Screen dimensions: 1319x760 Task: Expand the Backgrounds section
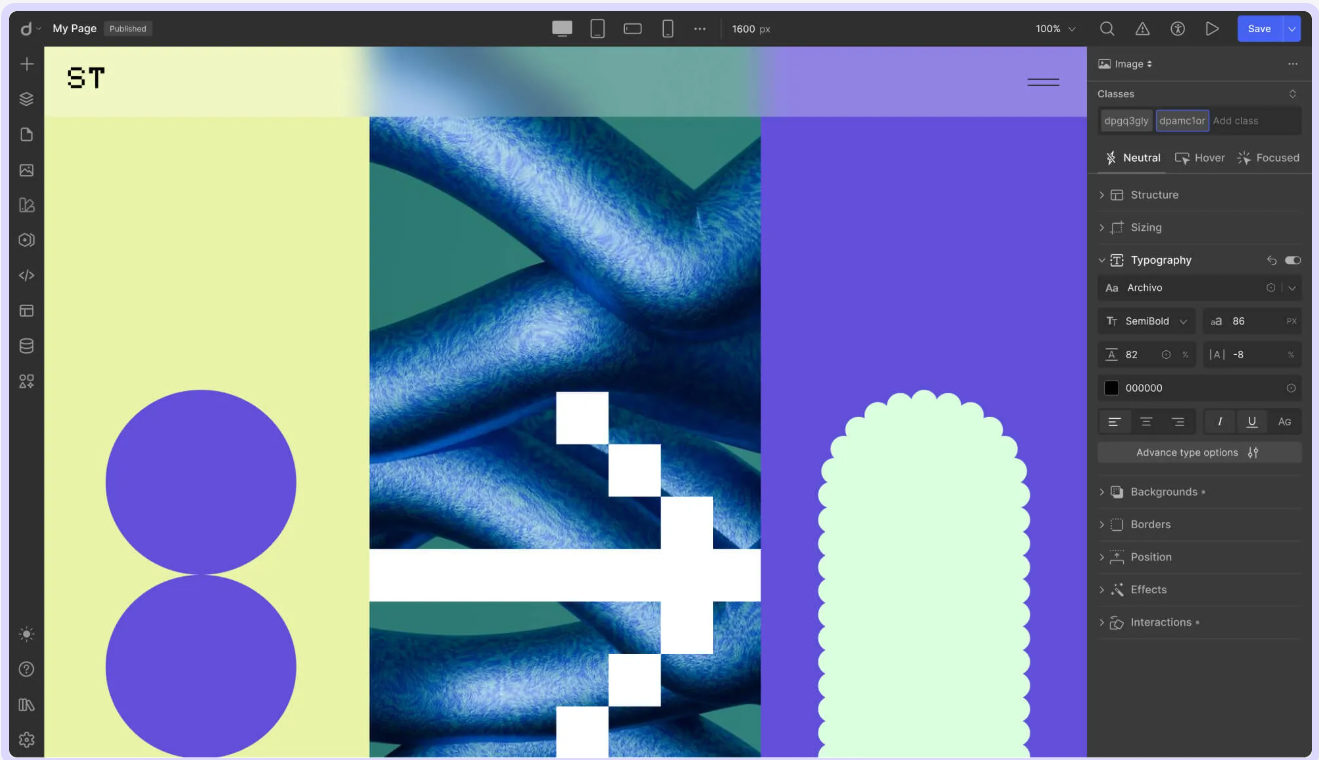[1163, 492]
